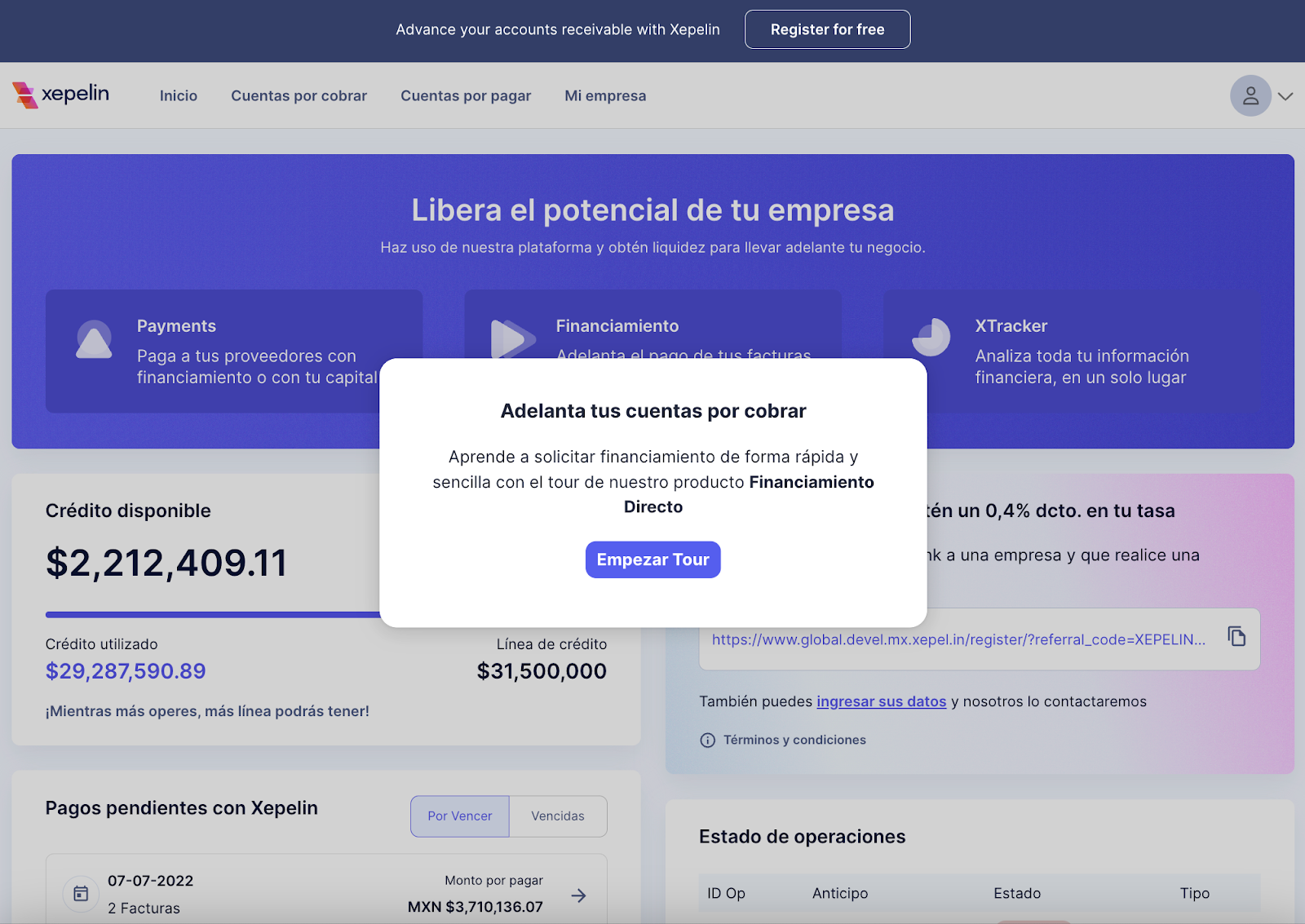Open Mi empresa menu

pyautogui.click(x=605, y=96)
